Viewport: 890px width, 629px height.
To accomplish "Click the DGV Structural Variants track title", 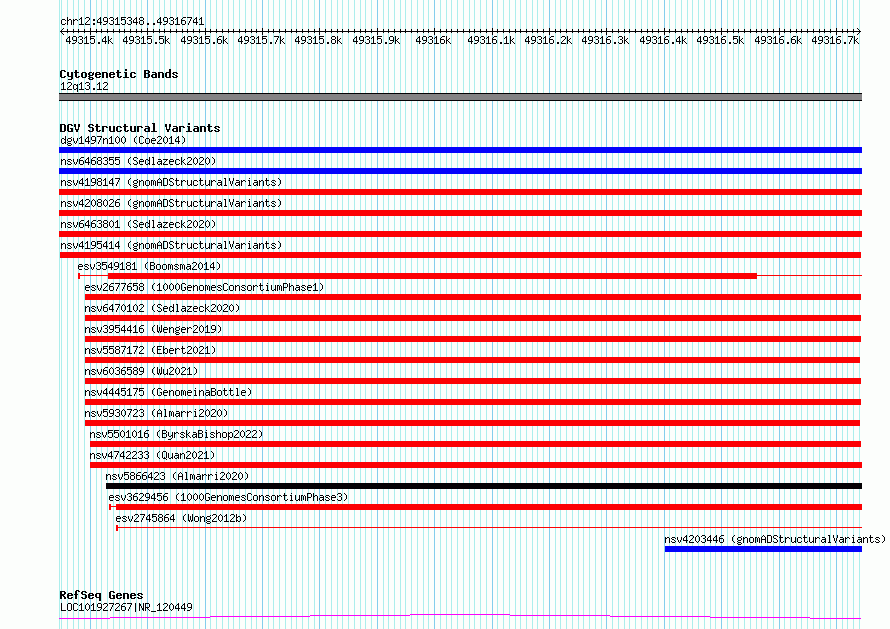I will pyautogui.click(x=140, y=128).
